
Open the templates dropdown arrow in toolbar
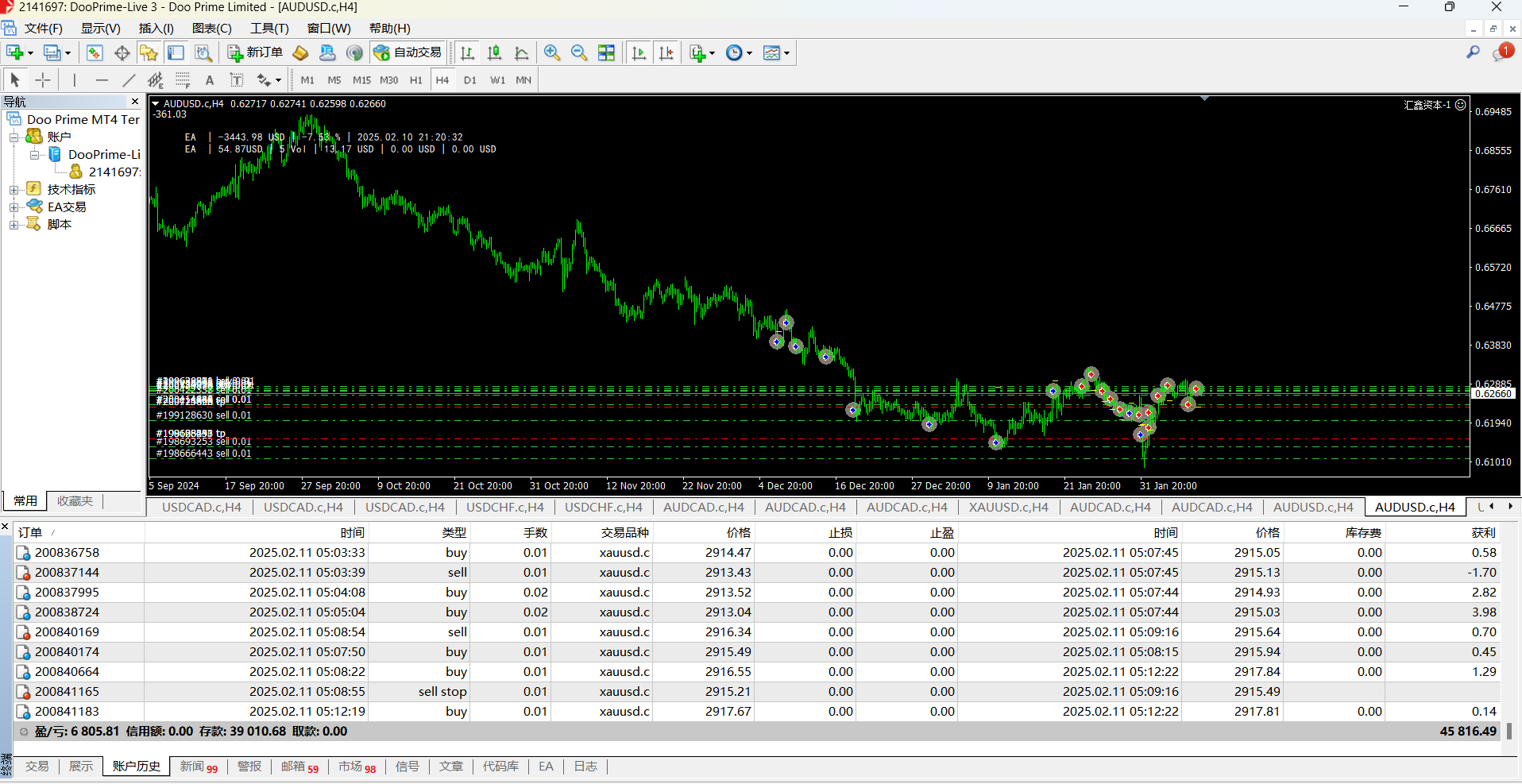click(786, 53)
